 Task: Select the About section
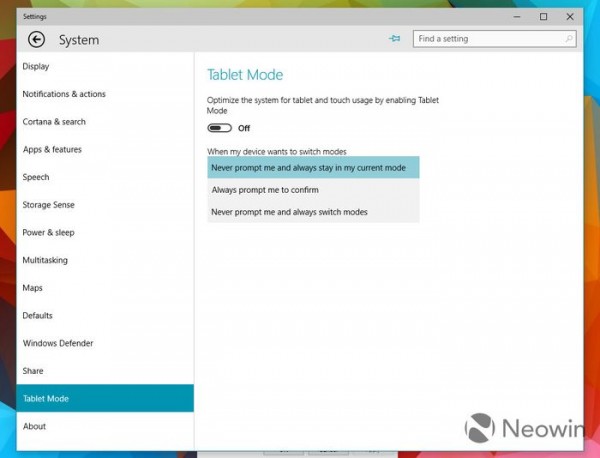pos(34,426)
